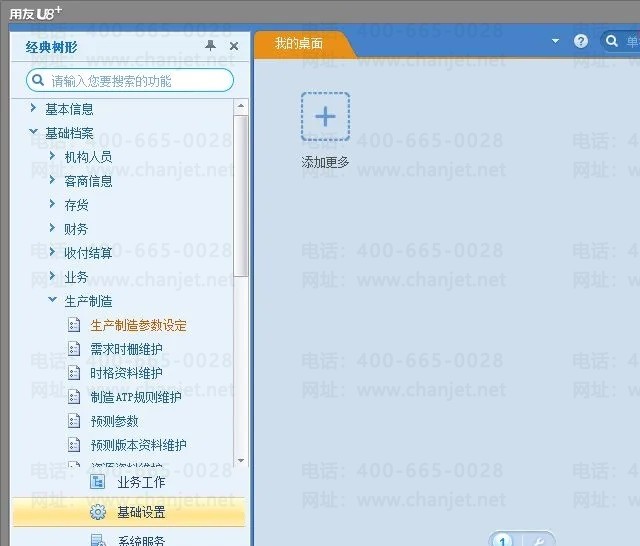640x546 pixels.
Task: Select the 基础档案 tree label
Action: 69,133
